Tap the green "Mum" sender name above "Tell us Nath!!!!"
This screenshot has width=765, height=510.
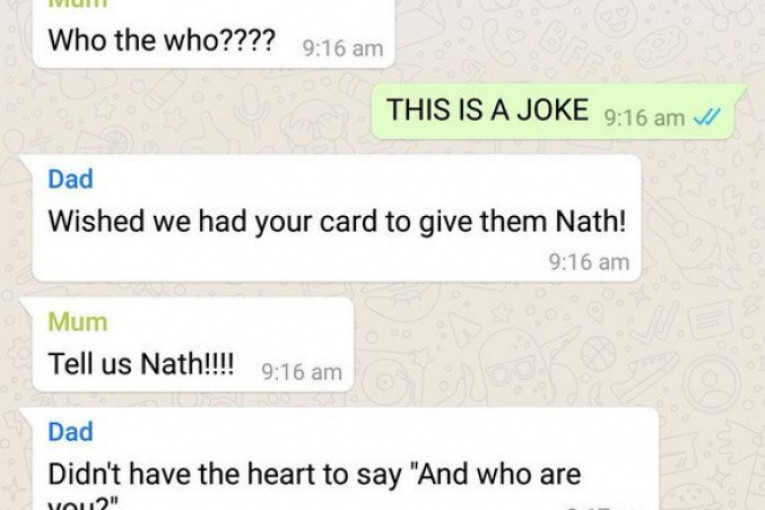point(78,322)
